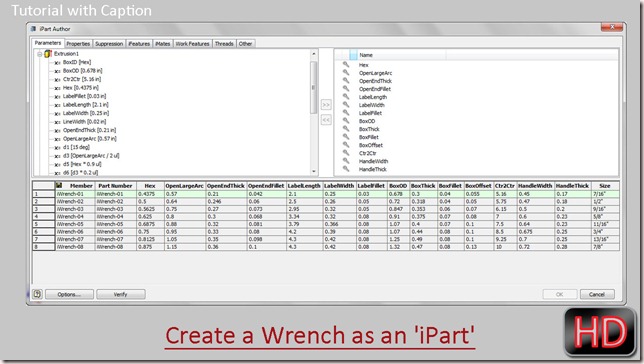Click key icon next to BoxOD
The width and height of the screenshot is (644, 364).
coord(346,121)
